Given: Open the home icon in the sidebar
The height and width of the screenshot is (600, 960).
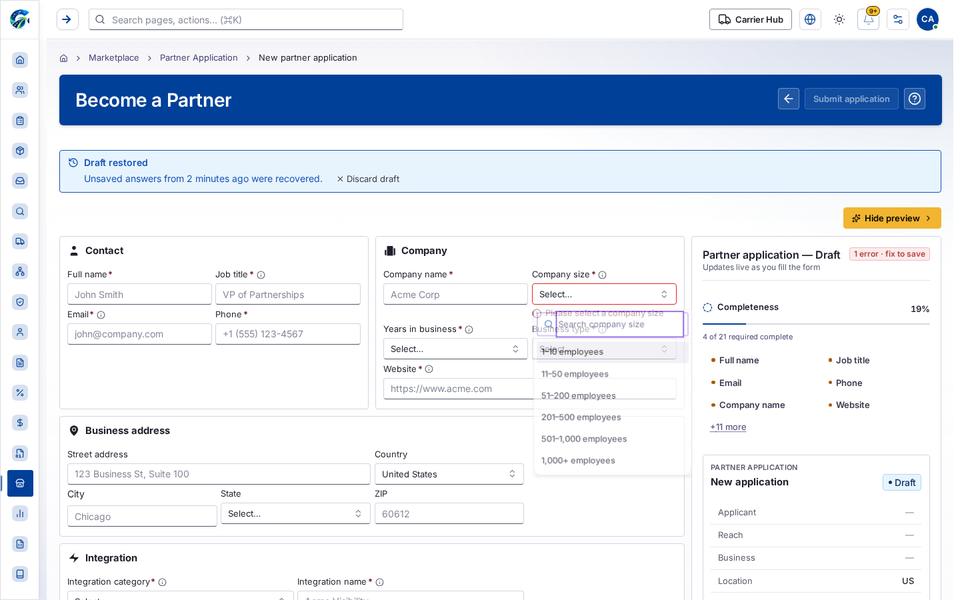Looking at the screenshot, I should [20, 59].
